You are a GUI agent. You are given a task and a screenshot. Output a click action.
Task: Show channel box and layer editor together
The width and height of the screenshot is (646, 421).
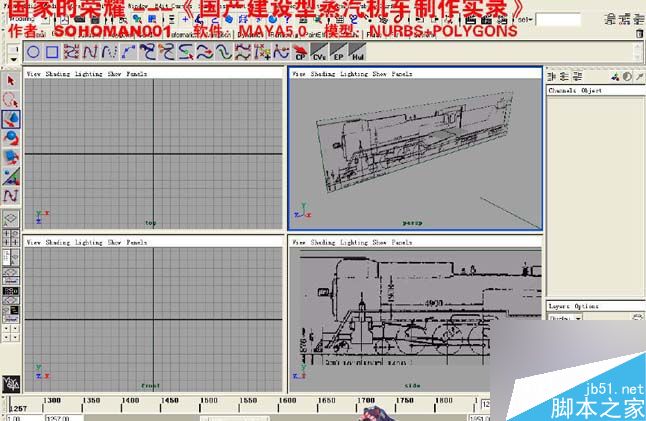tap(577, 76)
